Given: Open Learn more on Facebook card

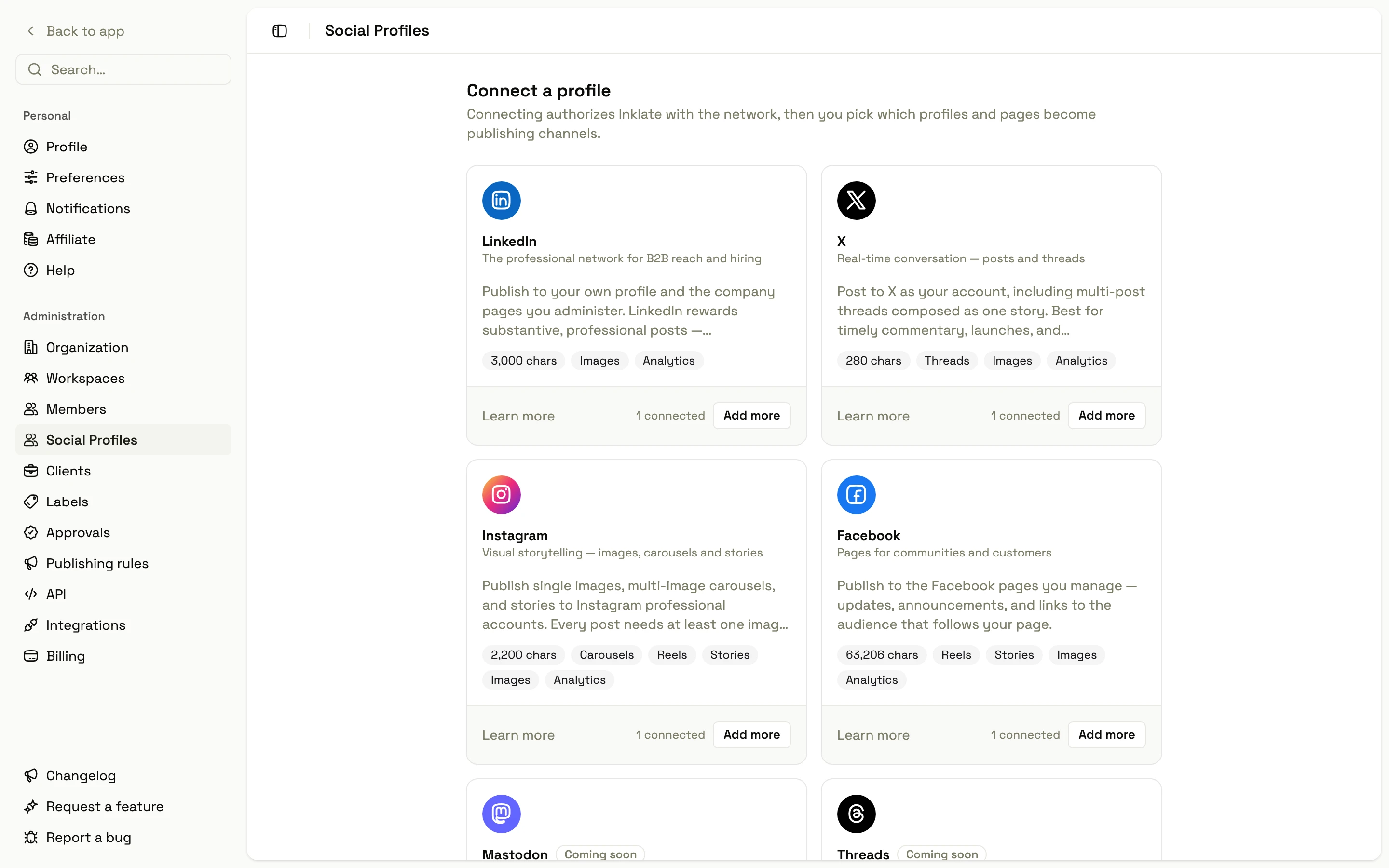Looking at the screenshot, I should 873,735.
